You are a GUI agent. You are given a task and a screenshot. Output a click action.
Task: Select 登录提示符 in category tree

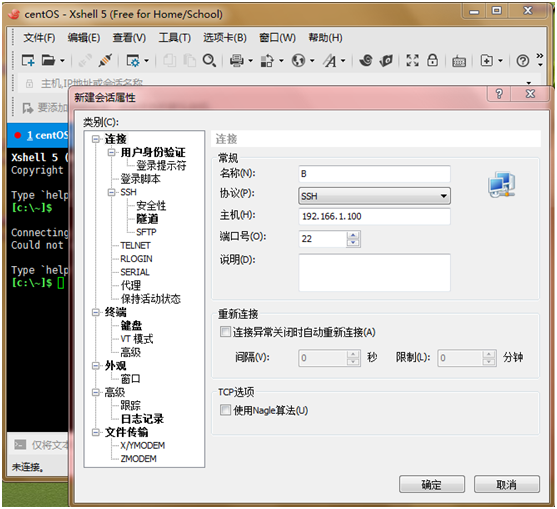point(161,166)
